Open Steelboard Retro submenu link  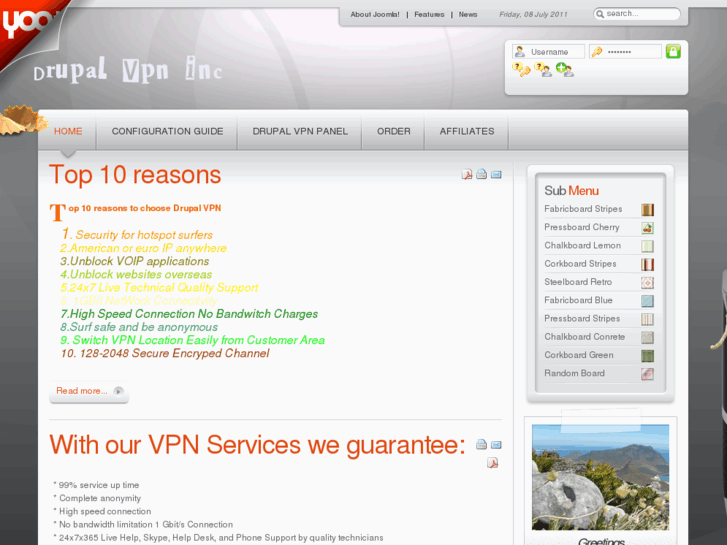578,282
